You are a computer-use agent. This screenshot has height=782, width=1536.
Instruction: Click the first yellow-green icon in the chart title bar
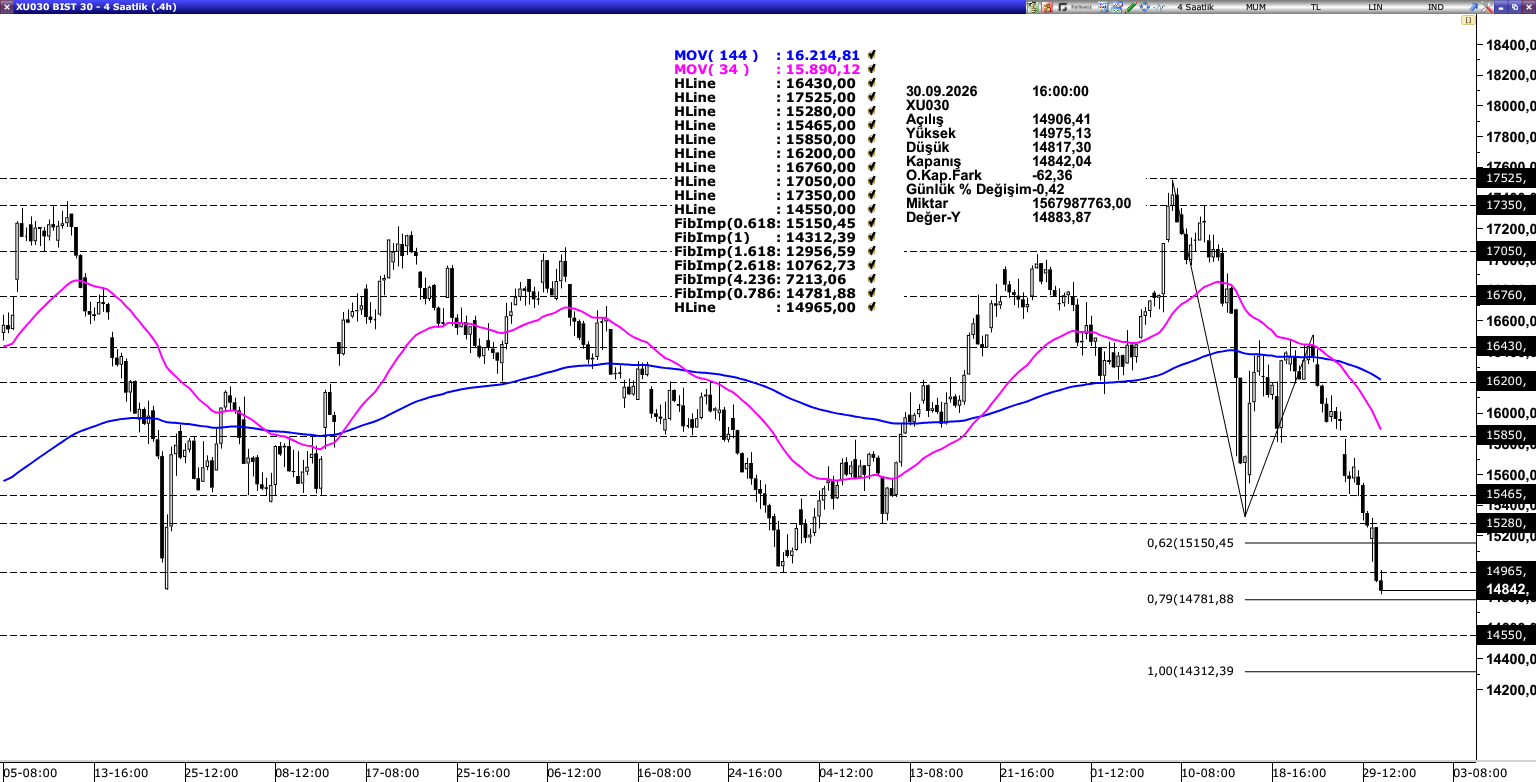(x=1032, y=7)
